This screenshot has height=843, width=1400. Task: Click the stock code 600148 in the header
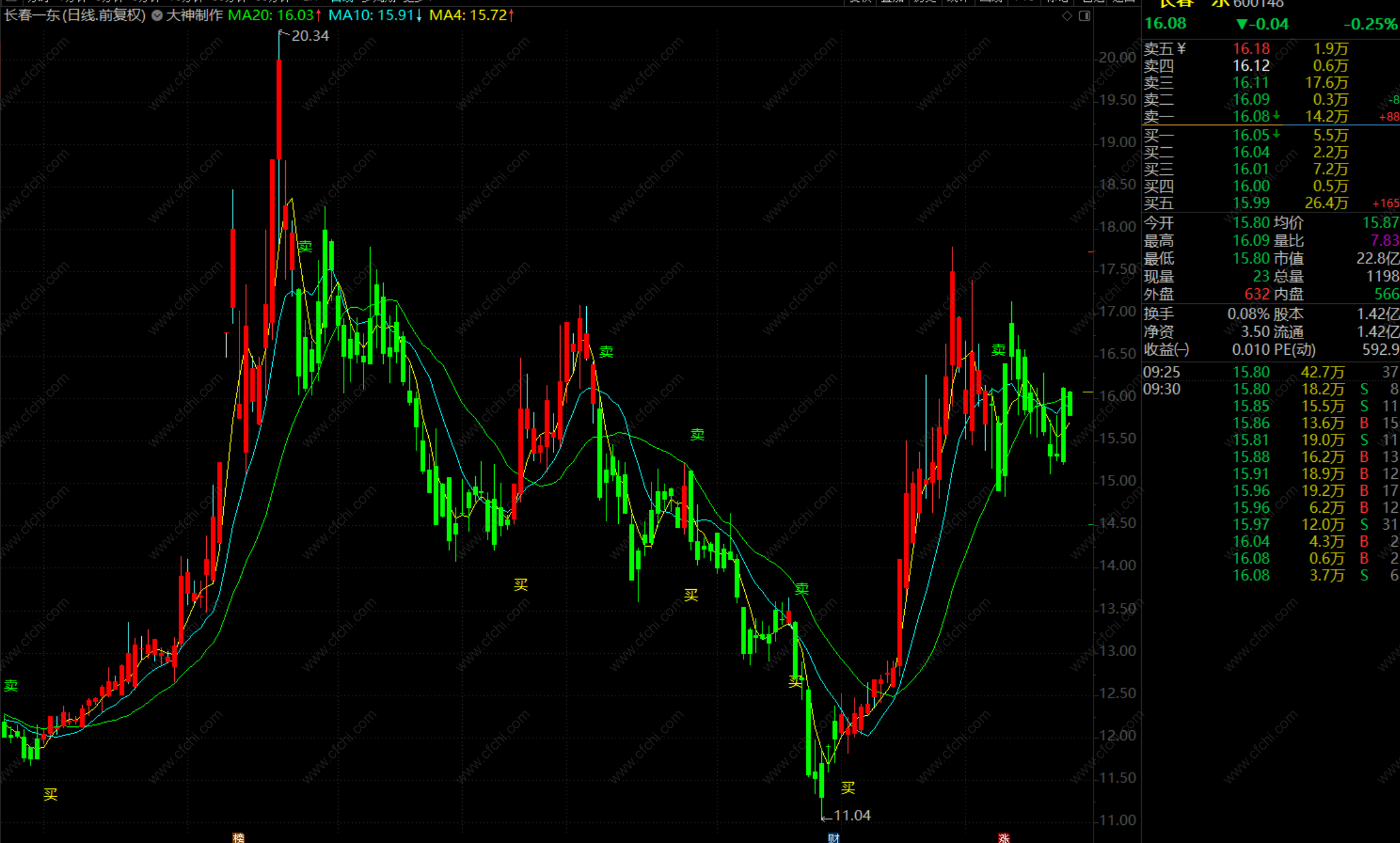pyautogui.click(x=1258, y=4)
